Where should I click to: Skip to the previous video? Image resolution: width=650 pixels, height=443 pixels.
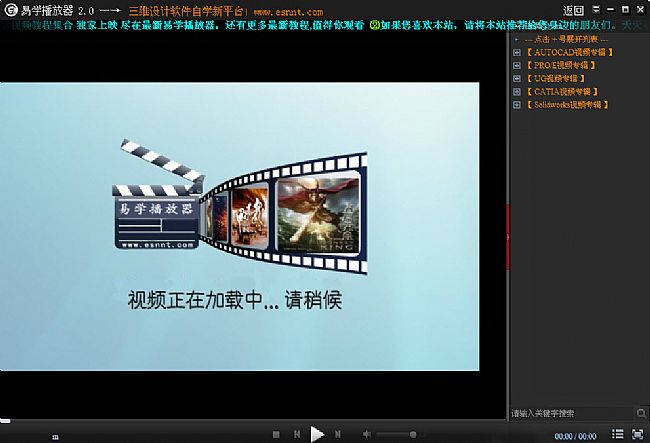pos(297,434)
